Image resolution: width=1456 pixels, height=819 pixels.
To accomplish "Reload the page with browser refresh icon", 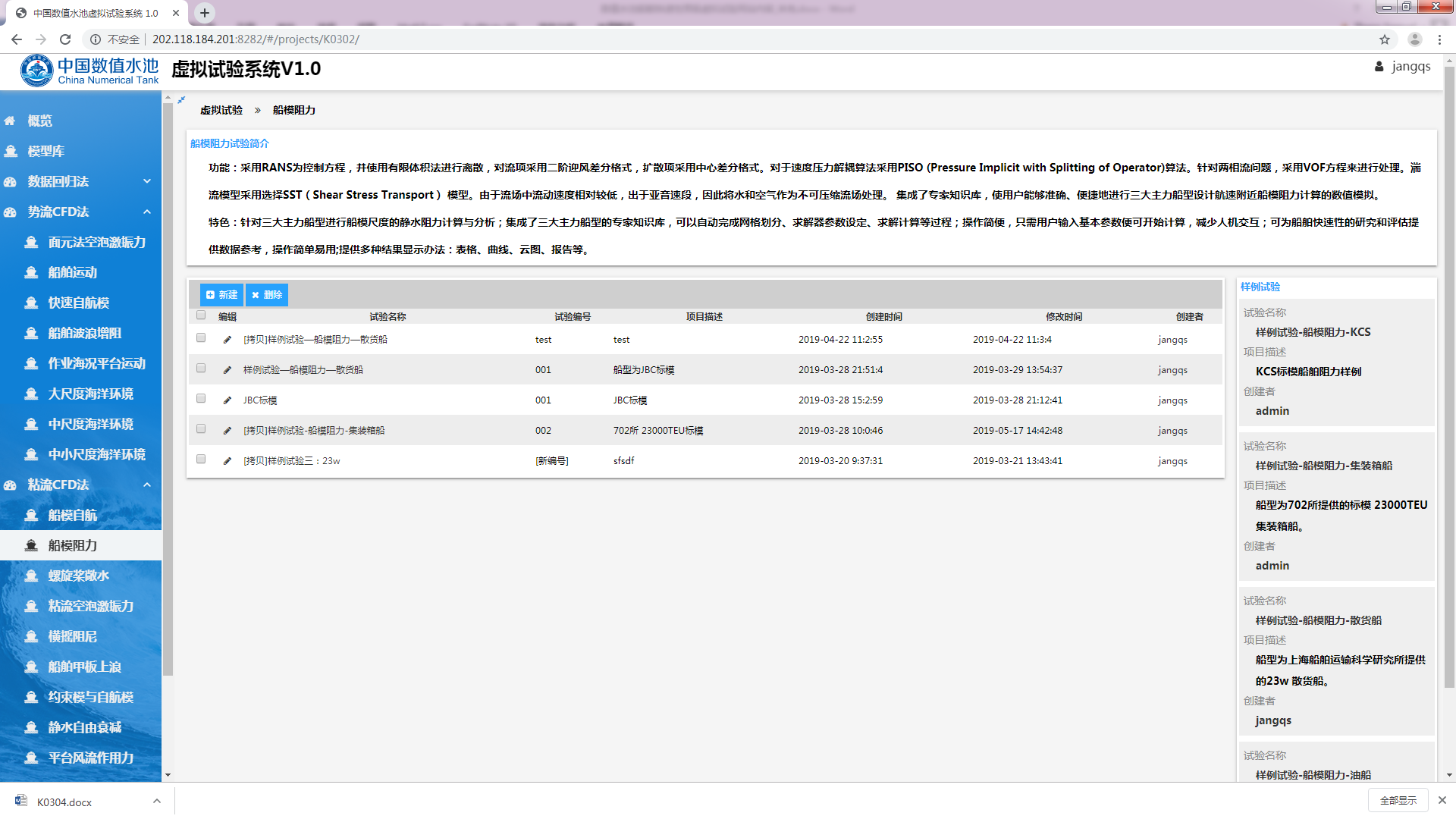I will coord(65,39).
